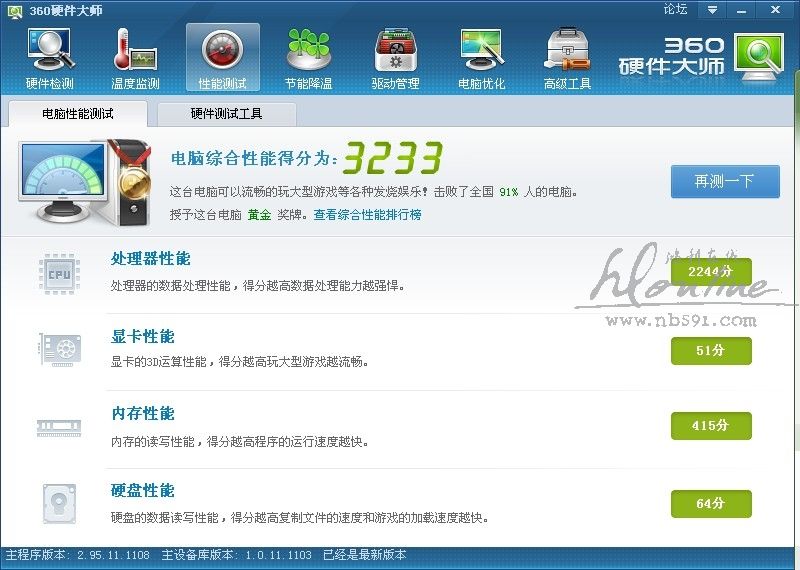Expand the title bar dropdown arrow menu
The width and height of the screenshot is (800, 570).
[712, 10]
